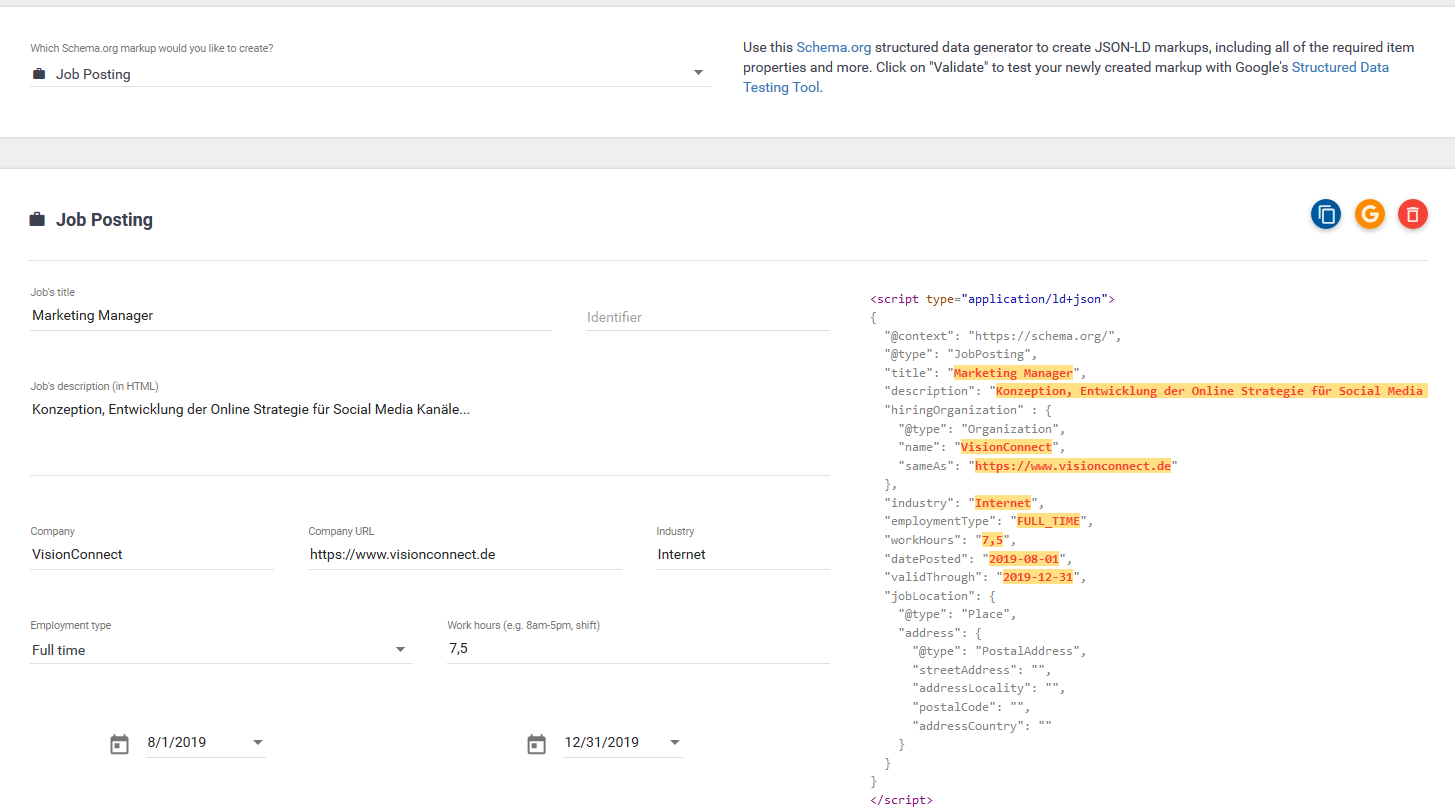Click the "@type": "JobPosting" code line

pos(961,354)
